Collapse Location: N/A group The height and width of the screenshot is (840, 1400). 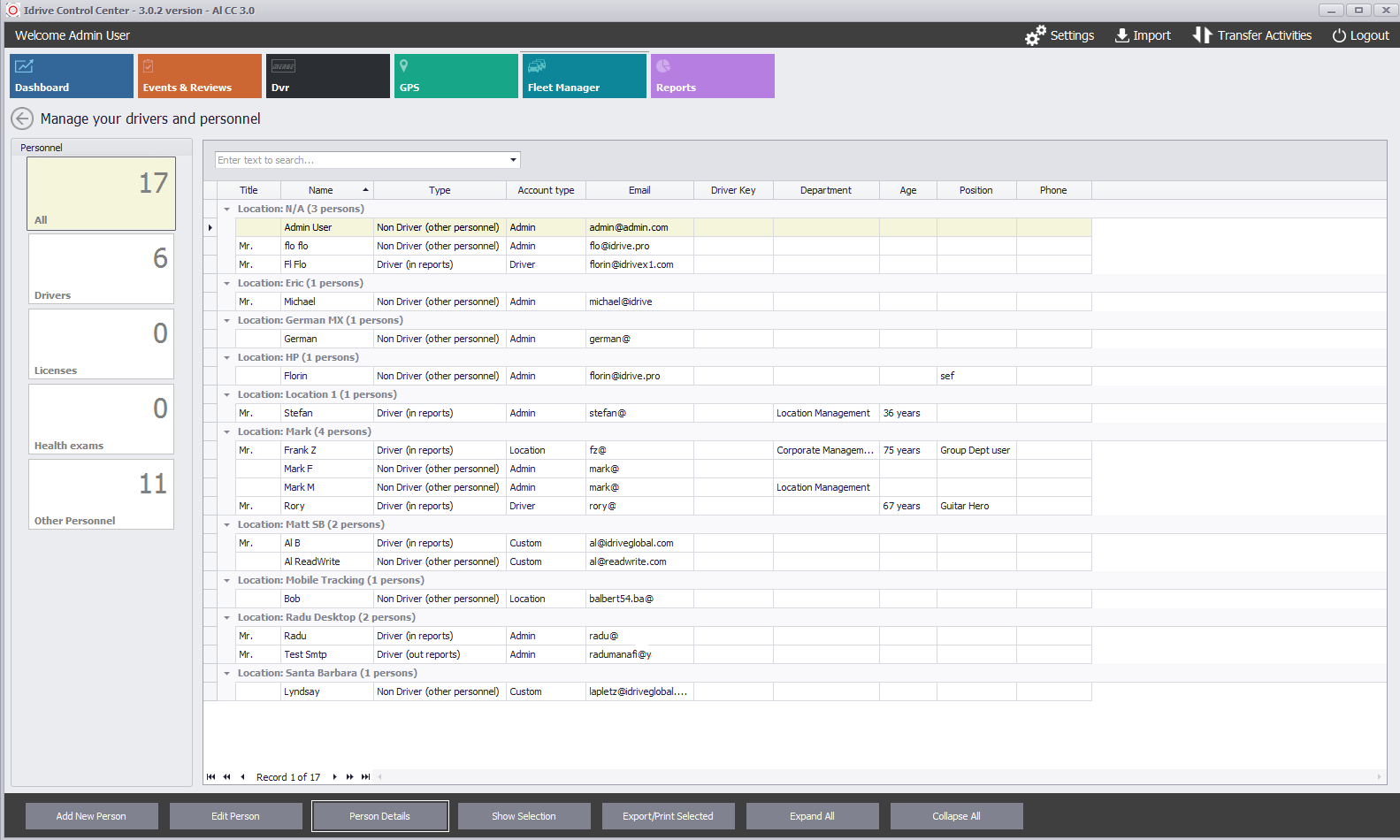(x=227, y=210)
